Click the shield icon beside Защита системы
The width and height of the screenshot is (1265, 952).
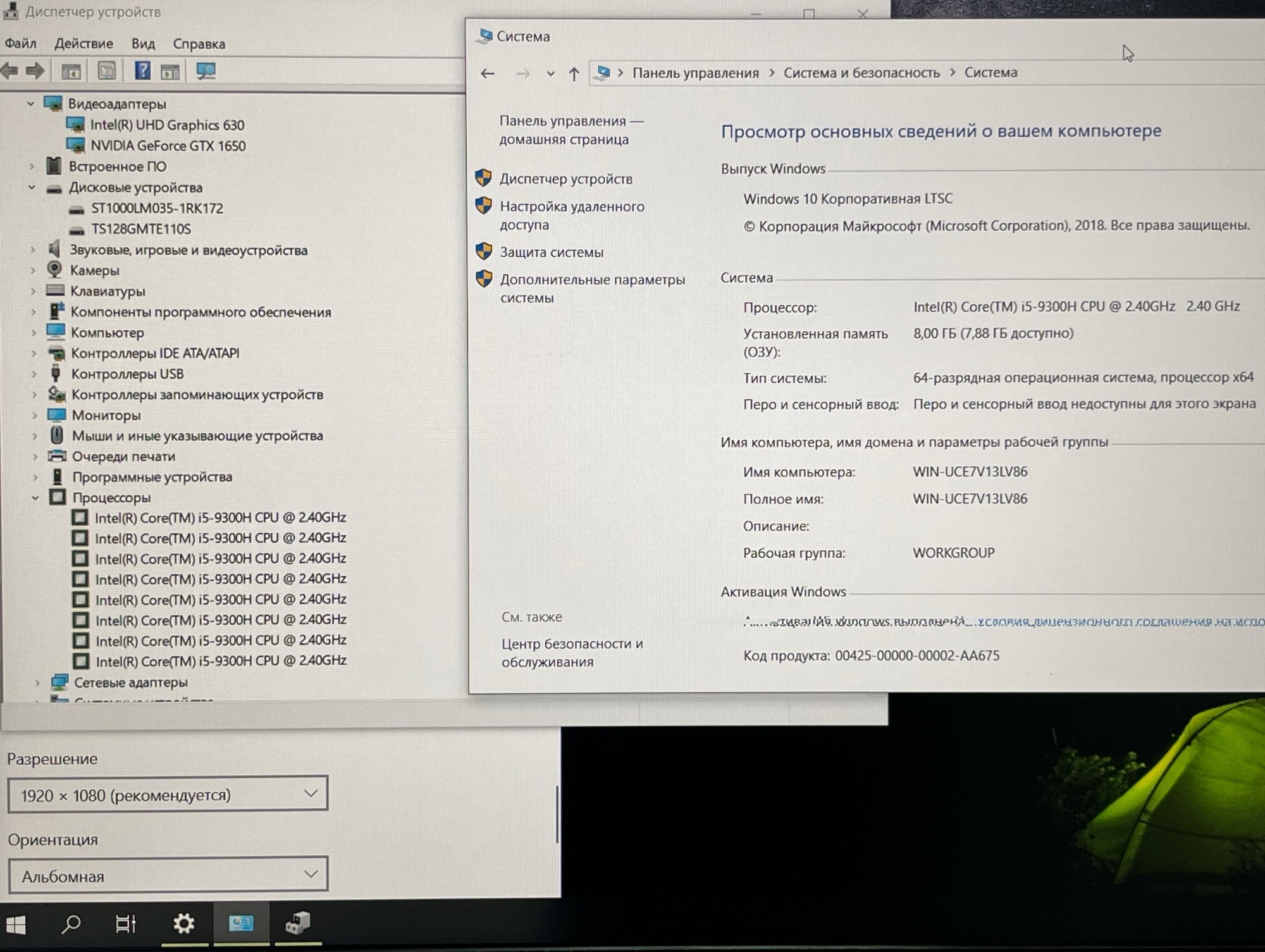click(x=484, y=251)
